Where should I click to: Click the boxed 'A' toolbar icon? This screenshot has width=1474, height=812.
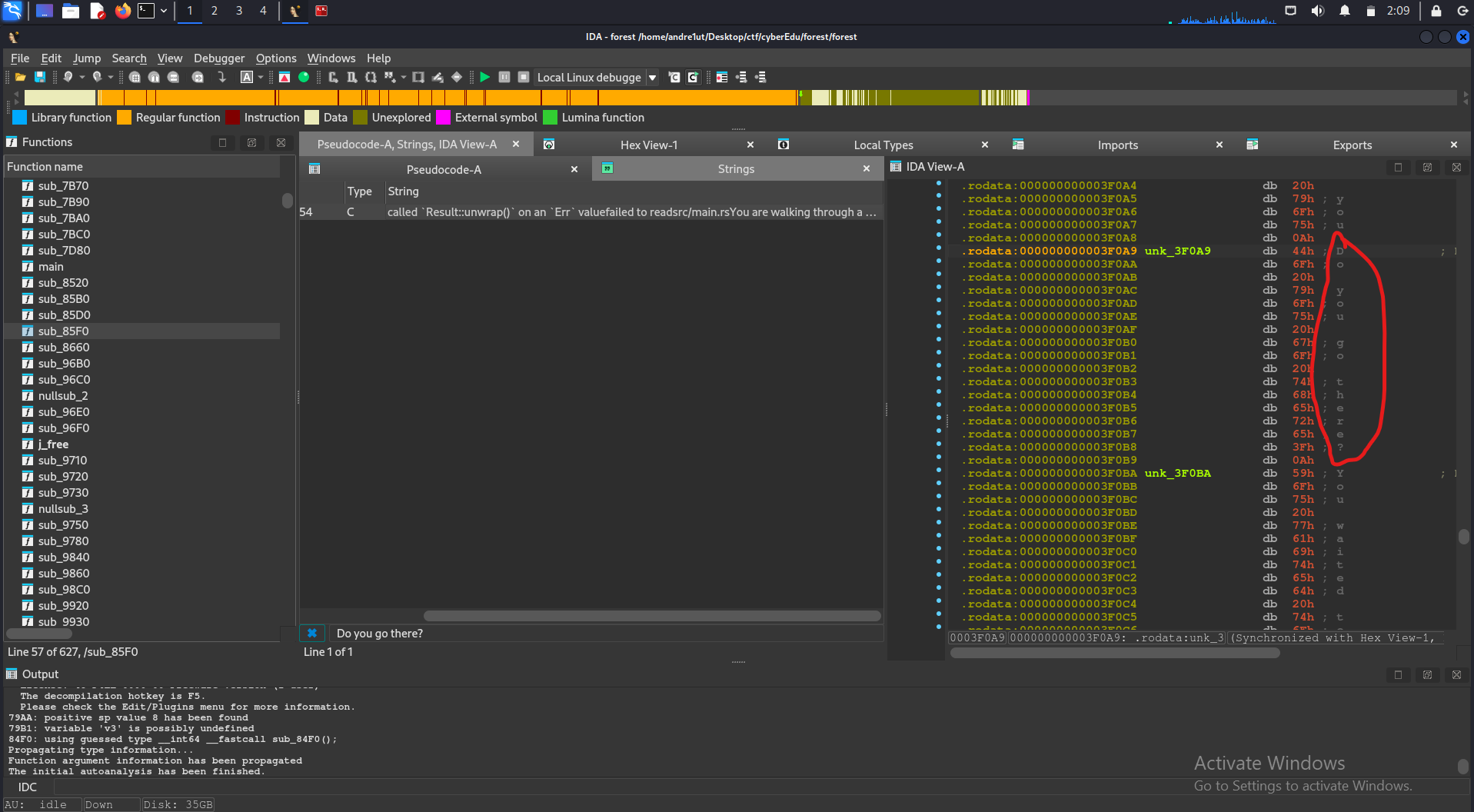(x=247, y=77)
